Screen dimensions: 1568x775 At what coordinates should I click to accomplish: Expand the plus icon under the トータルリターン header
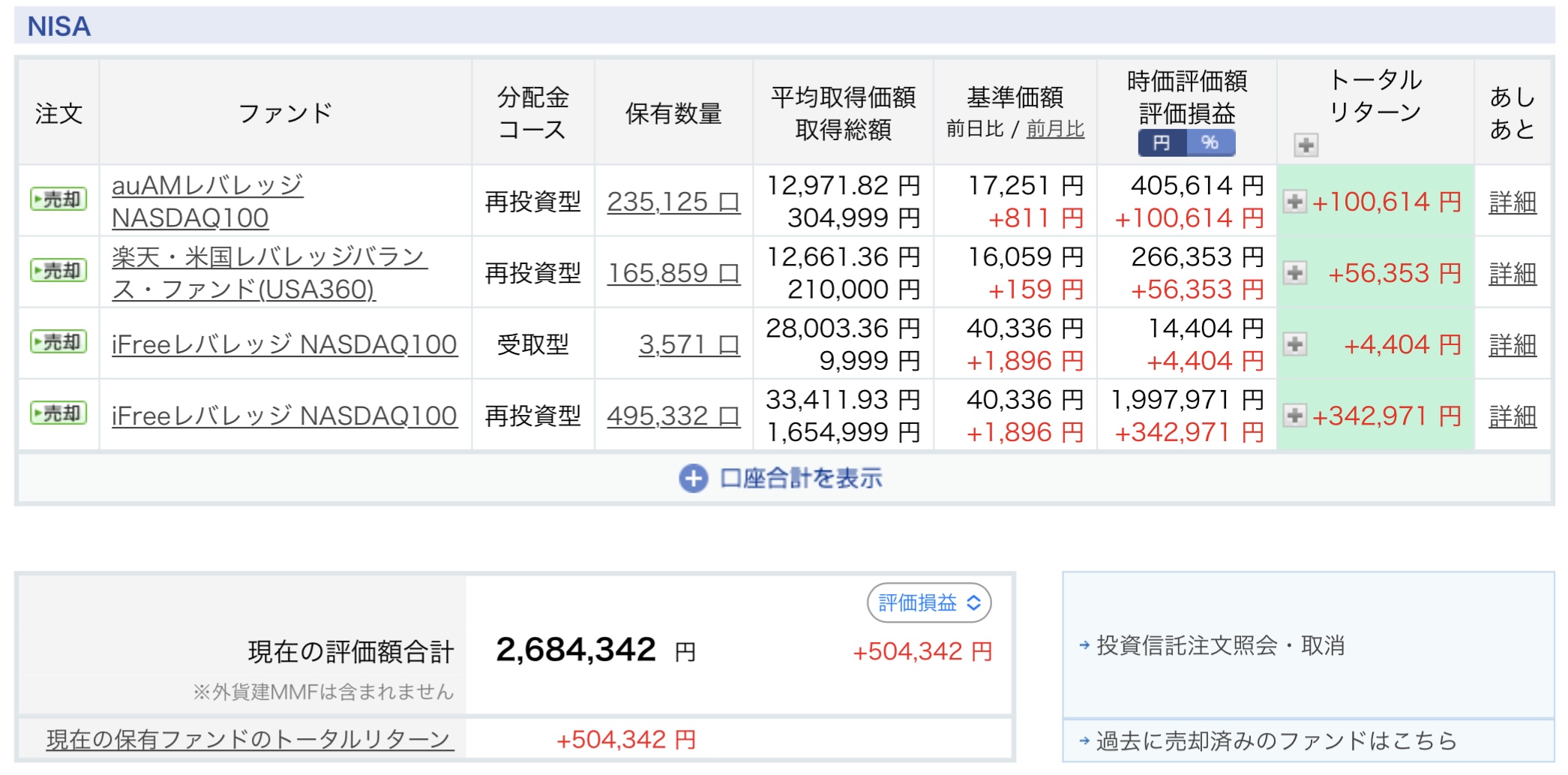(1306, 145)
